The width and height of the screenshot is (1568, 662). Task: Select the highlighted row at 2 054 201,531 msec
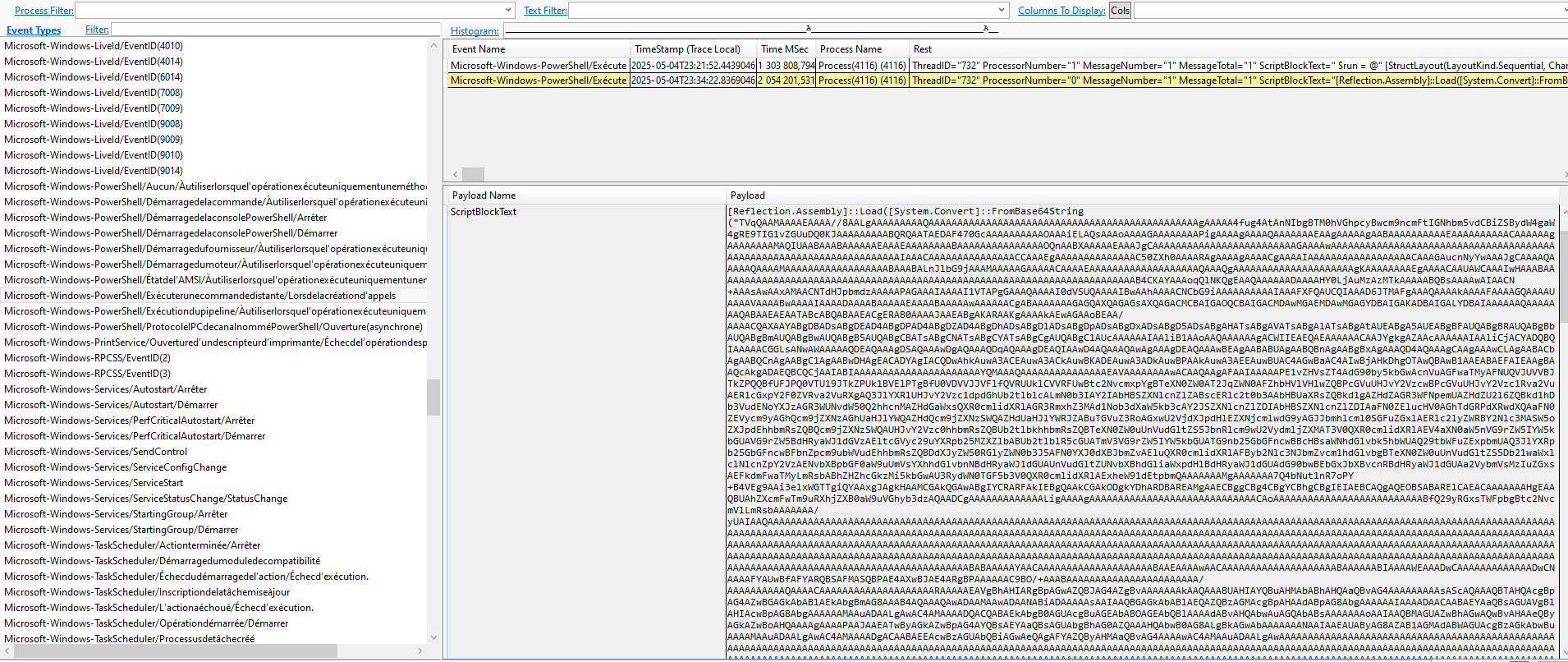[1008, 80]
